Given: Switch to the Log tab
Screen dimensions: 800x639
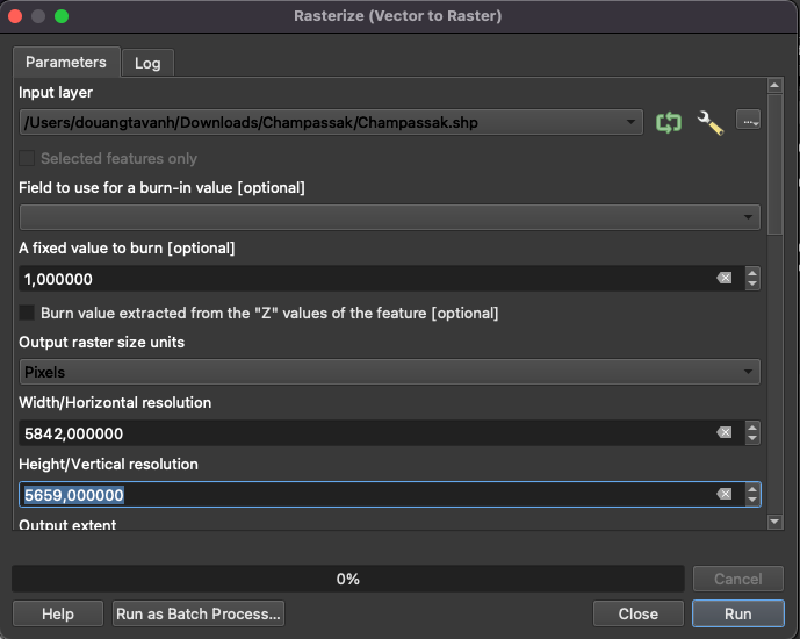Looking at the screenshot, I should pyautogui.click(x=147, y=63).
